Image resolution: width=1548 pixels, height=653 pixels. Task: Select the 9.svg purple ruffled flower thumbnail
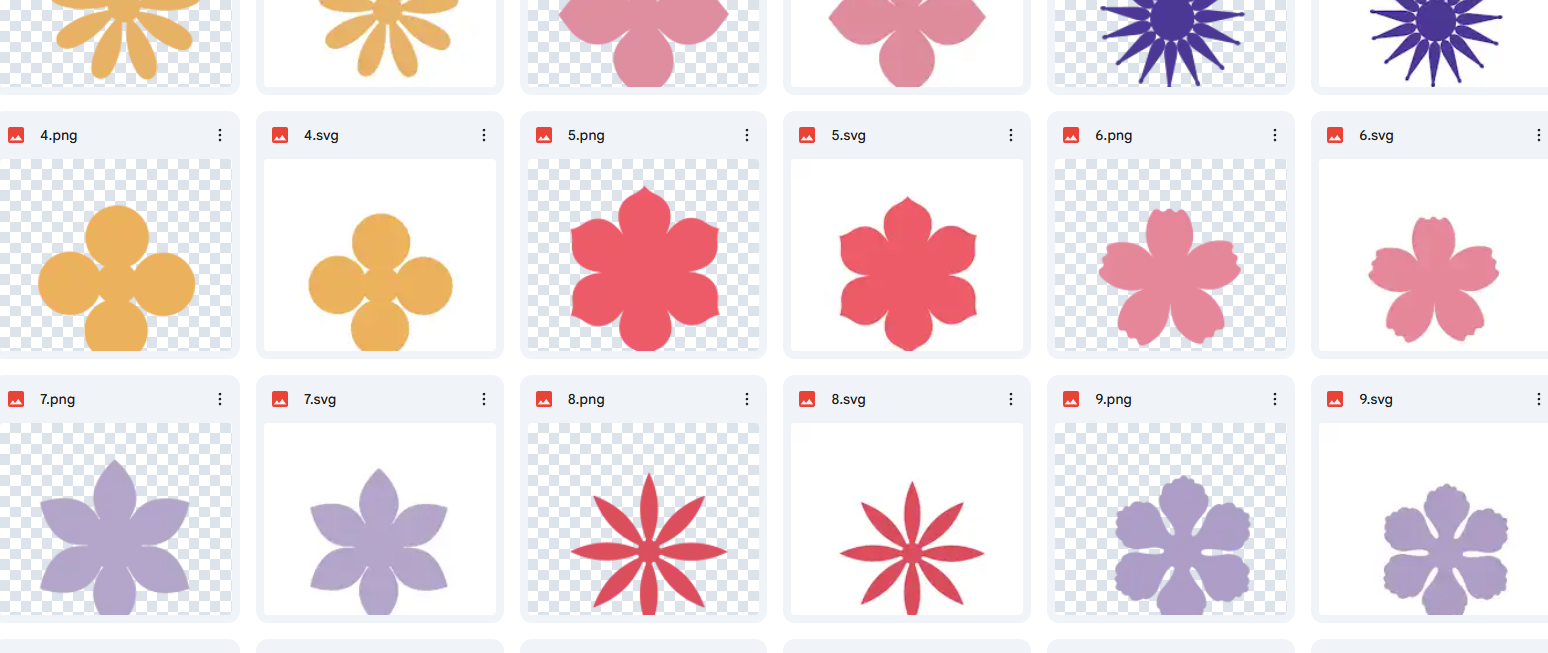[1433, 519]
